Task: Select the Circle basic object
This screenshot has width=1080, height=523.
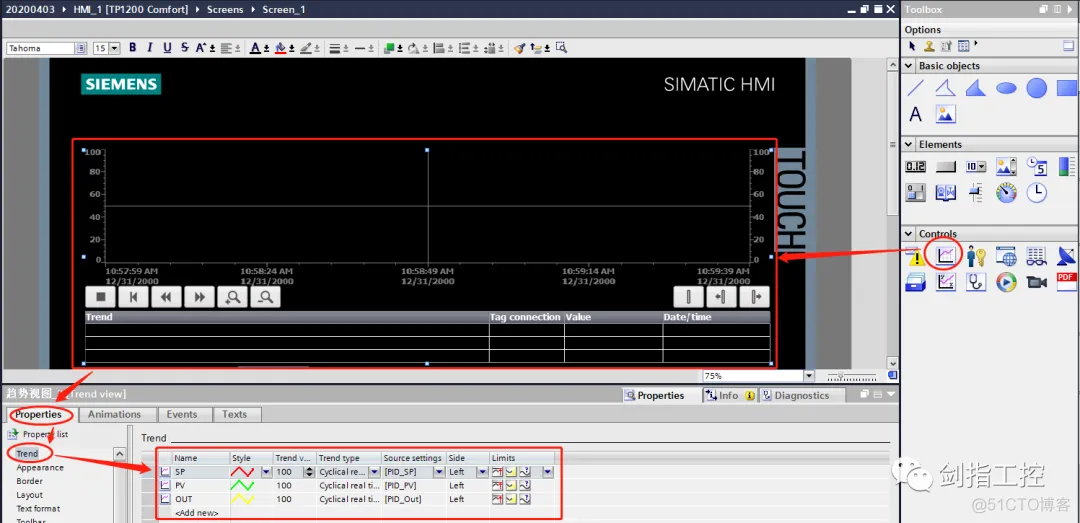Action: pos(1036,88)
